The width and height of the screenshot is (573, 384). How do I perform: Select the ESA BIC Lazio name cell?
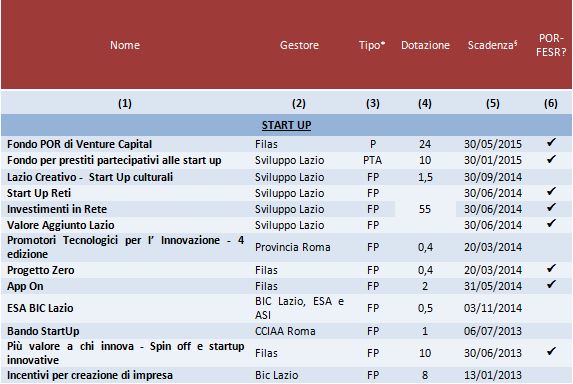(40, 308)
